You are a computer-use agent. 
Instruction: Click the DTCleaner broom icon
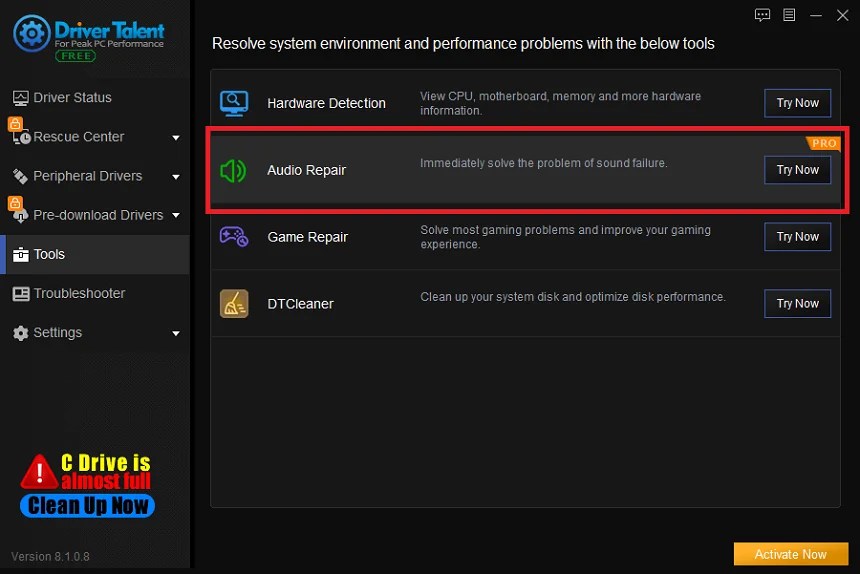[234, 304]
